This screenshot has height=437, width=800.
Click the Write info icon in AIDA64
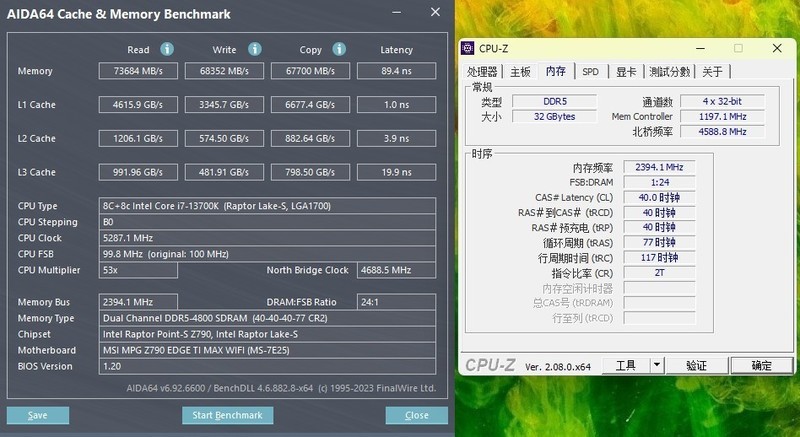tap(255, 49)
